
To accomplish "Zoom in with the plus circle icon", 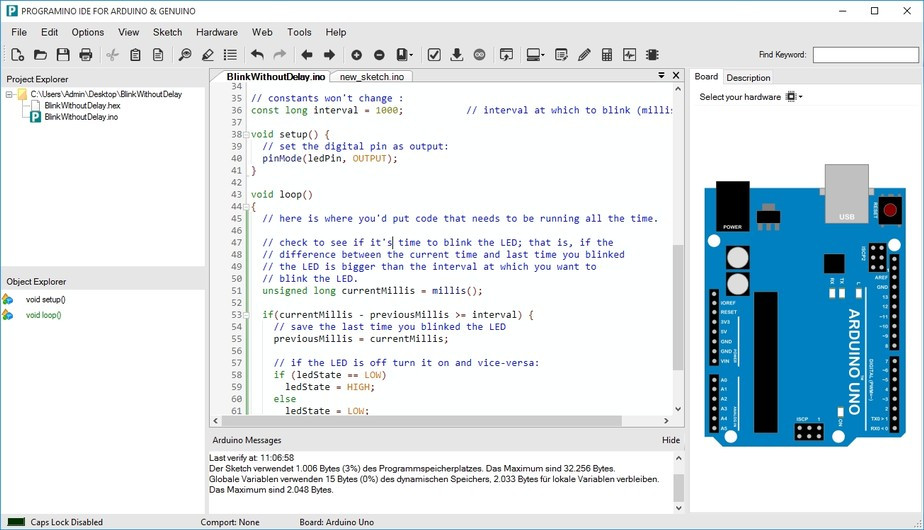I will (356, 55).
